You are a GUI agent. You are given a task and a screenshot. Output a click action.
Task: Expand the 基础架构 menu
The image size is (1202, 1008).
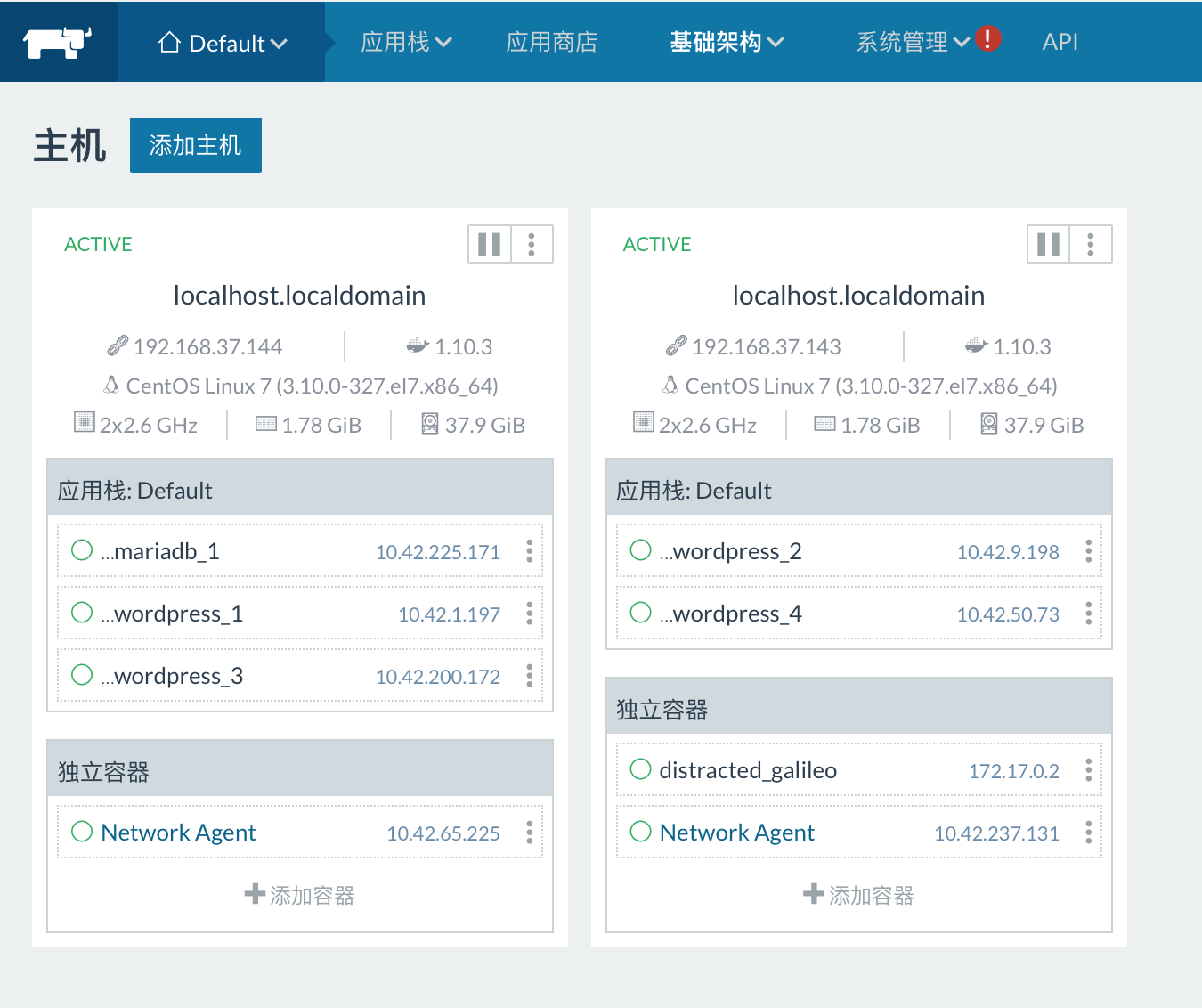coord(727,42)
